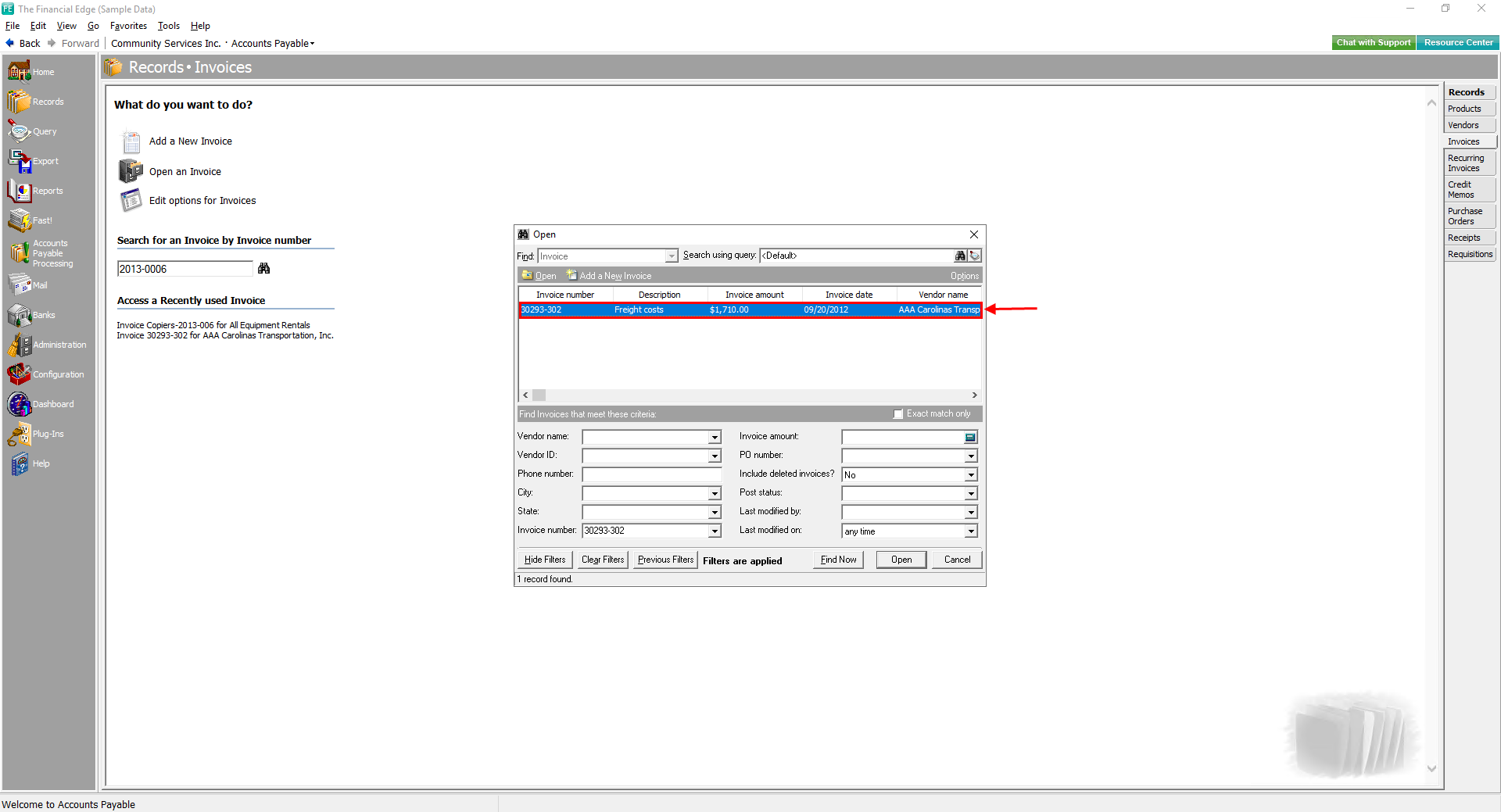Click the invoice amount calculator icon
The height and width of the screenshot is (812, 1501).
(970, 438)
